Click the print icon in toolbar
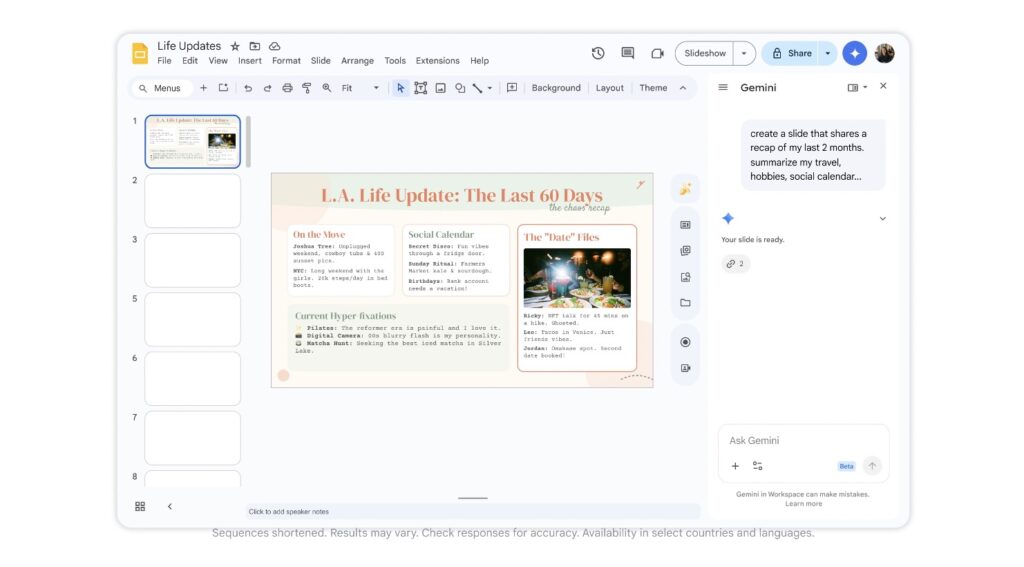The image size is (1024, 567). pyautogui.click(x=287, y=88)
